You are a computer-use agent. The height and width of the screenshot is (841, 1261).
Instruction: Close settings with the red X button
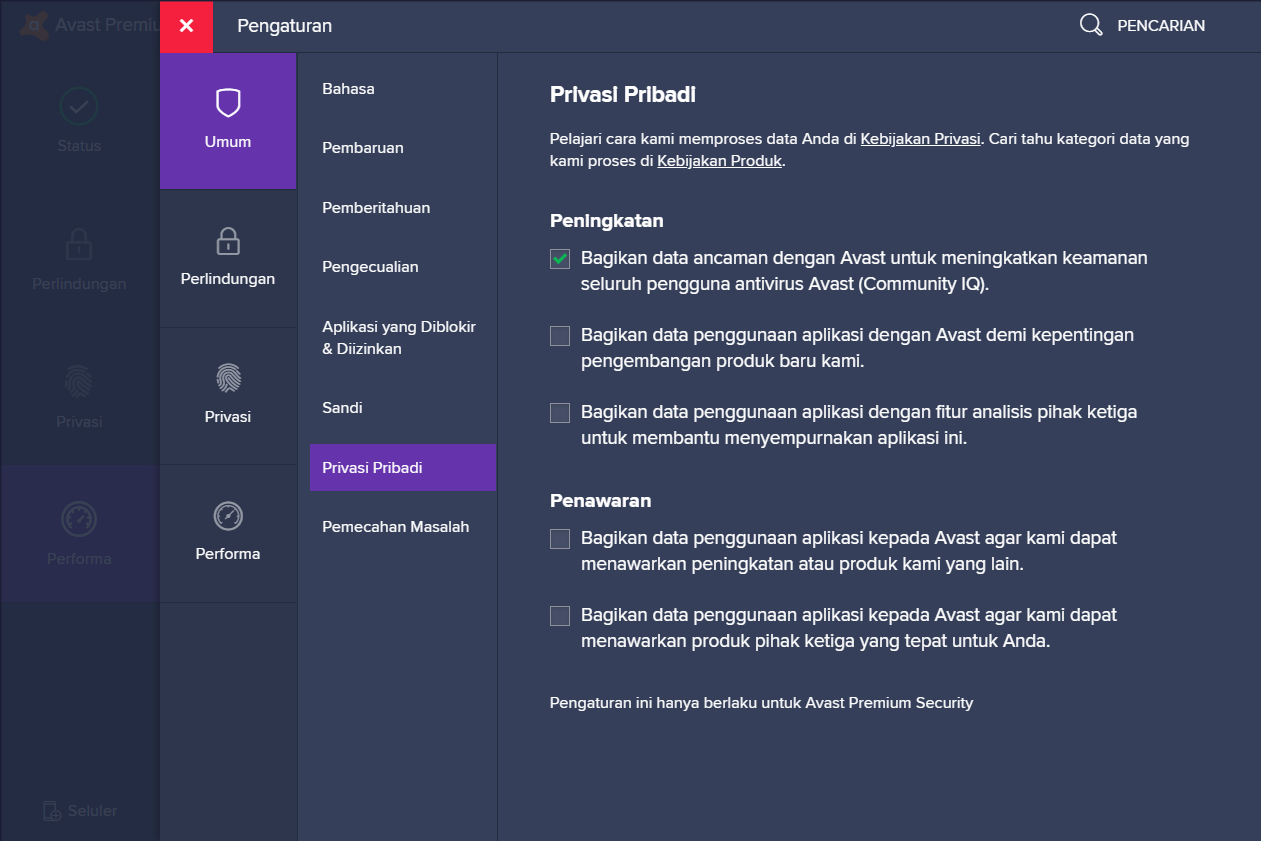(x=186, y=27)
